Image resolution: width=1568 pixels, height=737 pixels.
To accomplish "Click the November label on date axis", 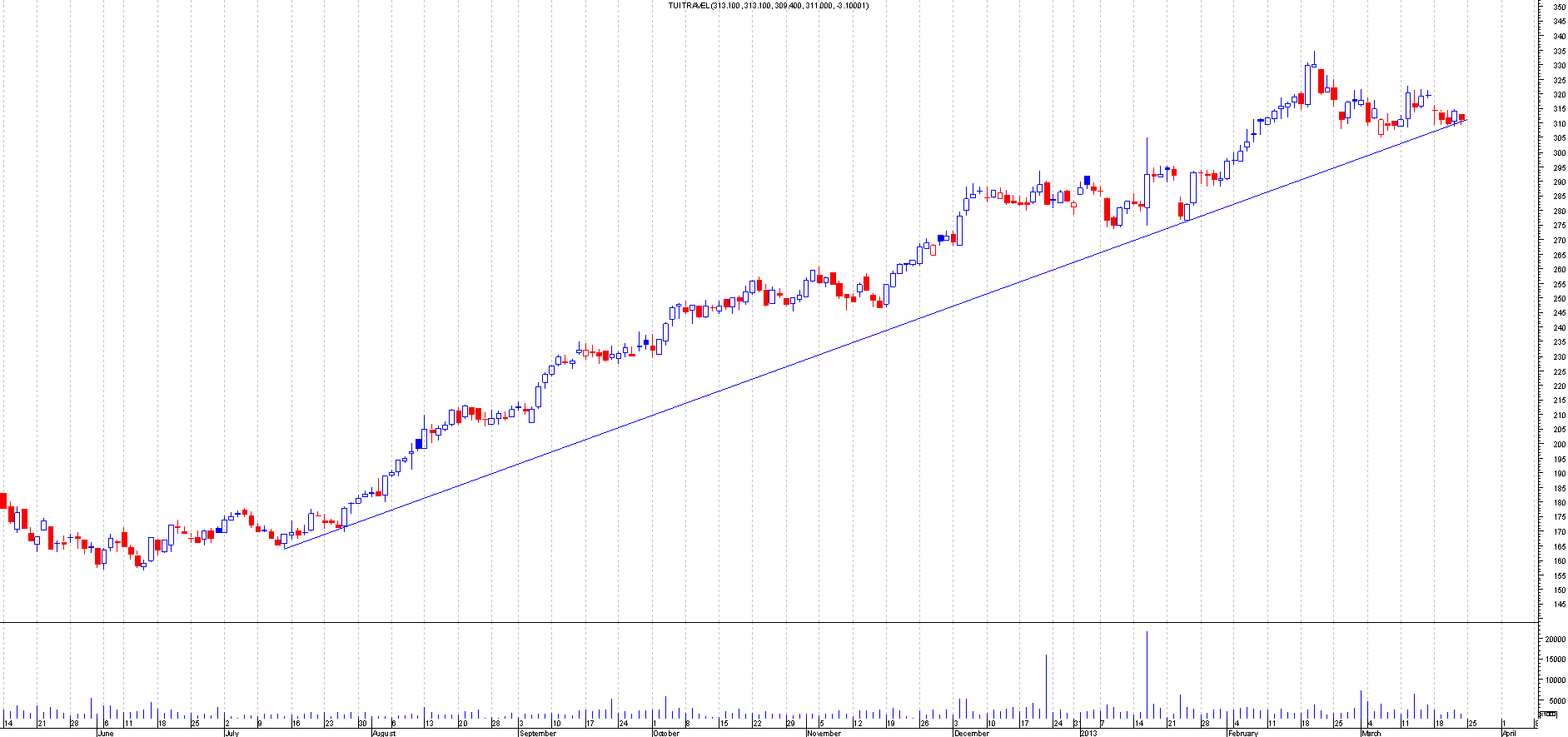I will (x=824, y=734).
